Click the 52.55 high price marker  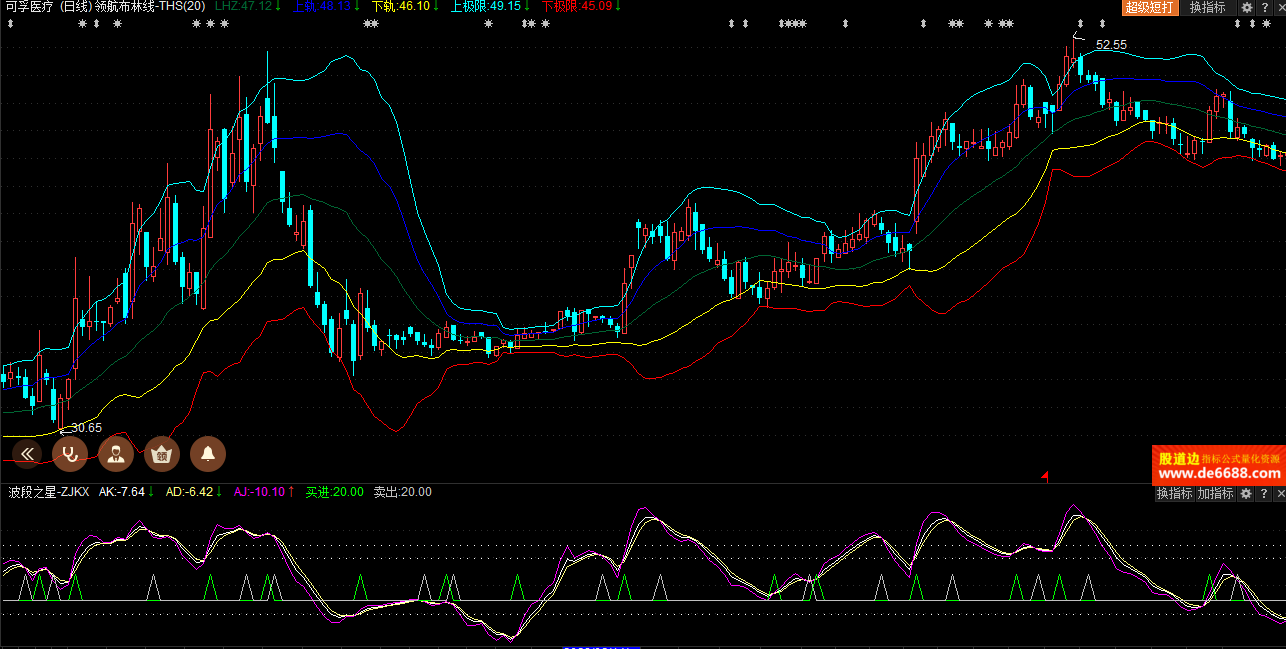point(1111,44)
